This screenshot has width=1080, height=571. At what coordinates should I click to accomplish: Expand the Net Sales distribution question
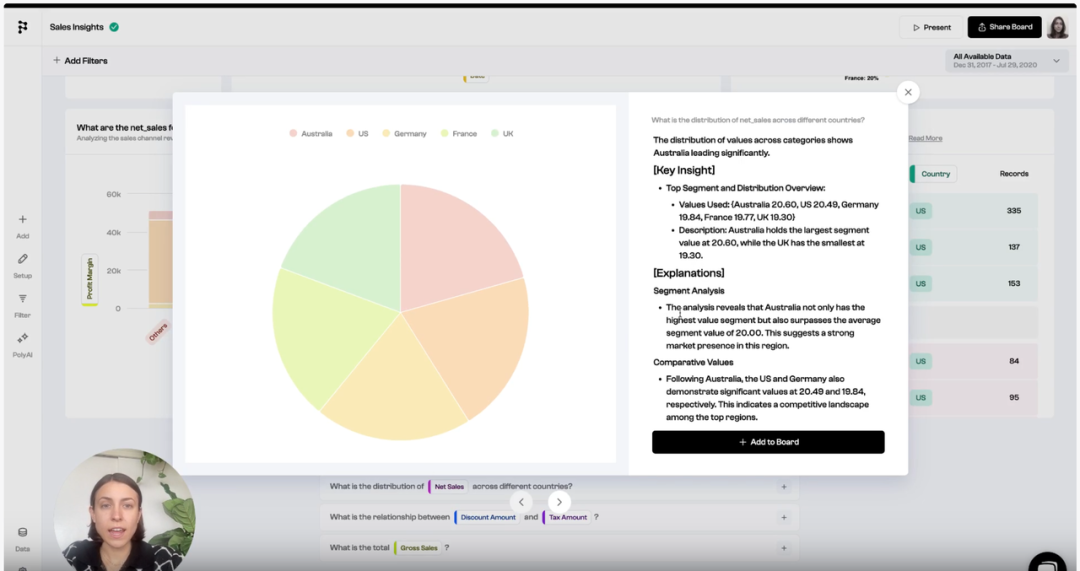784,487
